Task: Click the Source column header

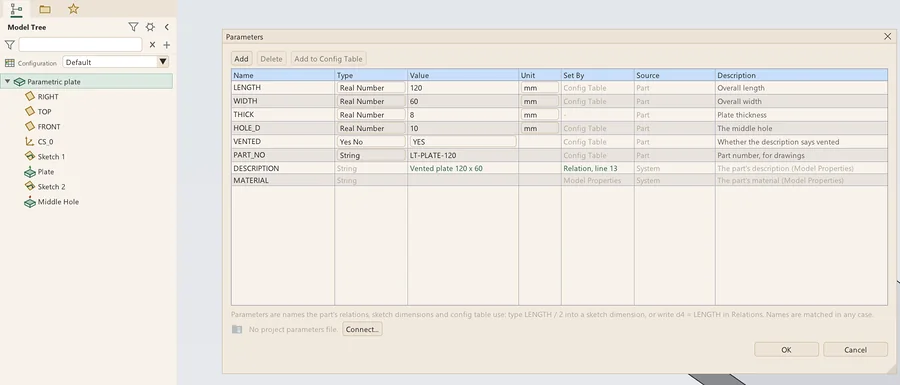Action: point(674,75)
